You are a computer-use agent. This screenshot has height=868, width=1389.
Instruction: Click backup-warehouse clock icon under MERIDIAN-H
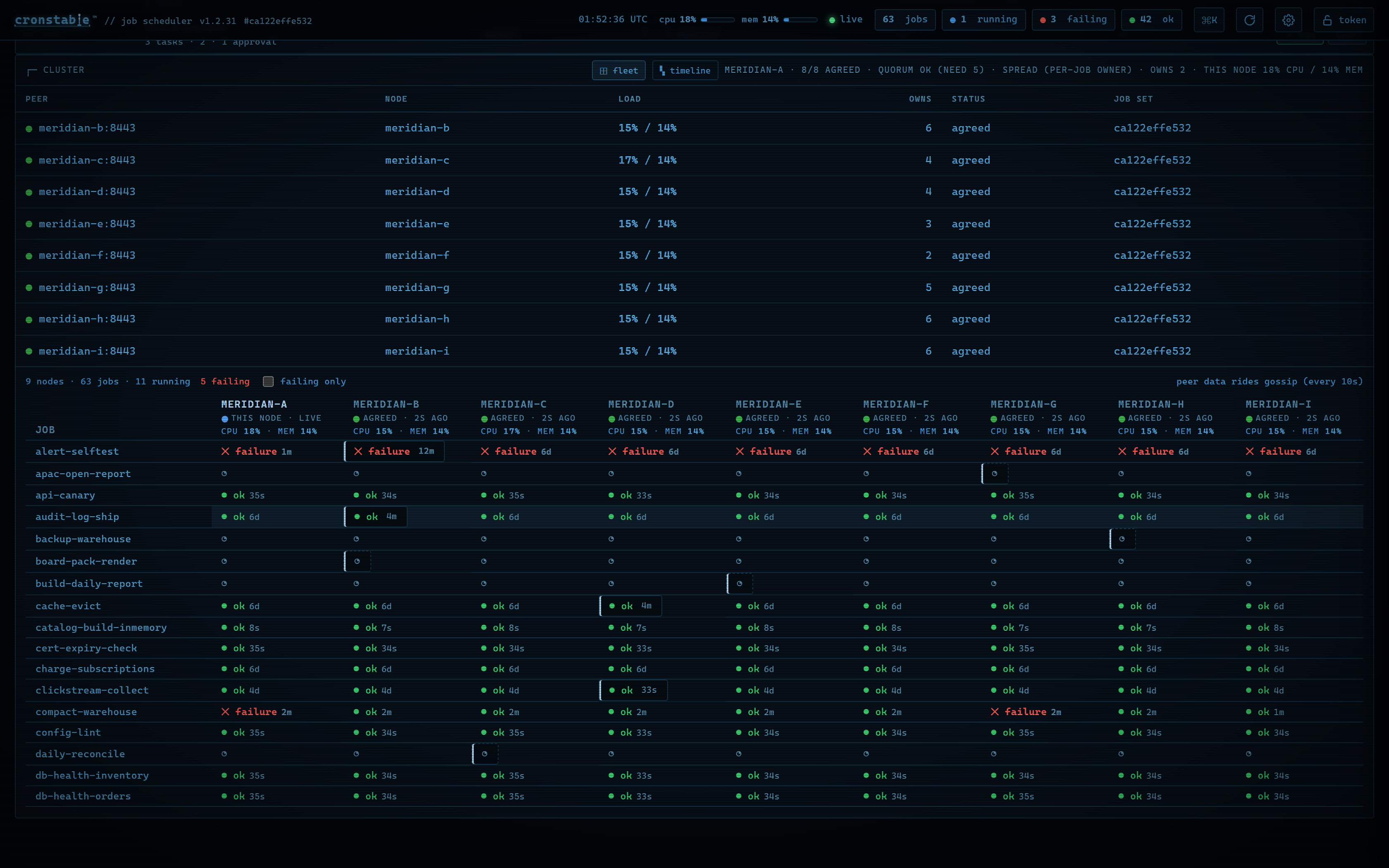point(1122,539)
